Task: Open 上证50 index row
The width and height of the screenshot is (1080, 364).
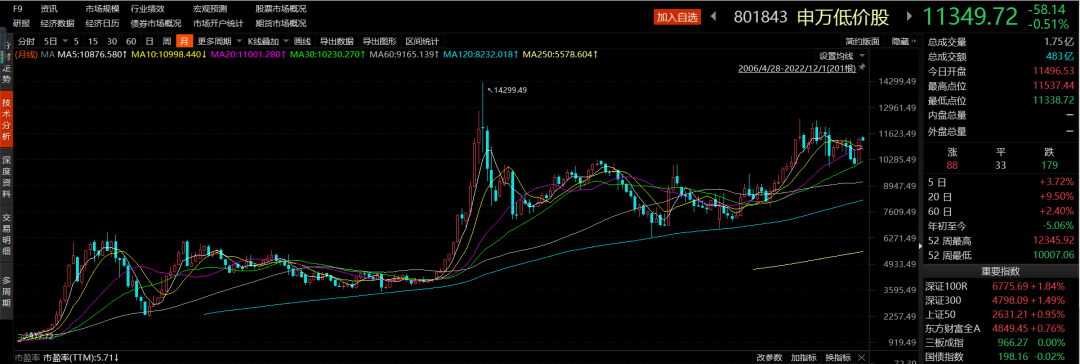Action: pyautogui.click(x=1000, y=314)
